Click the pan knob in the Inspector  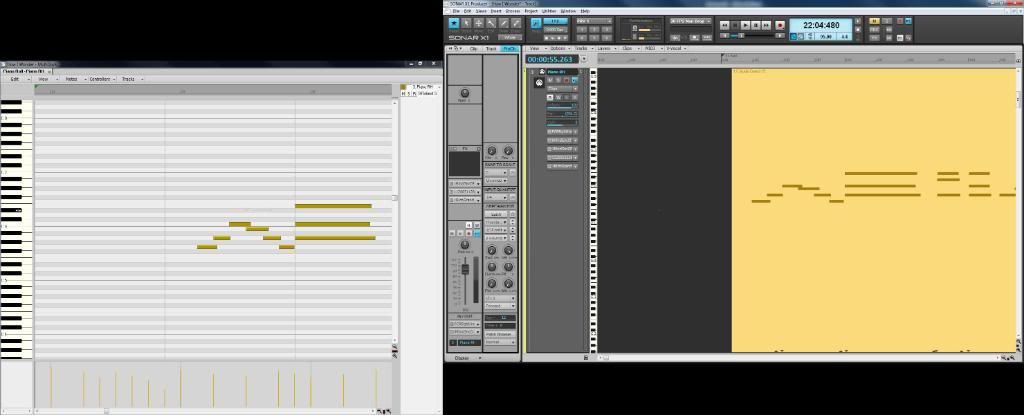(x=464, y=244)
